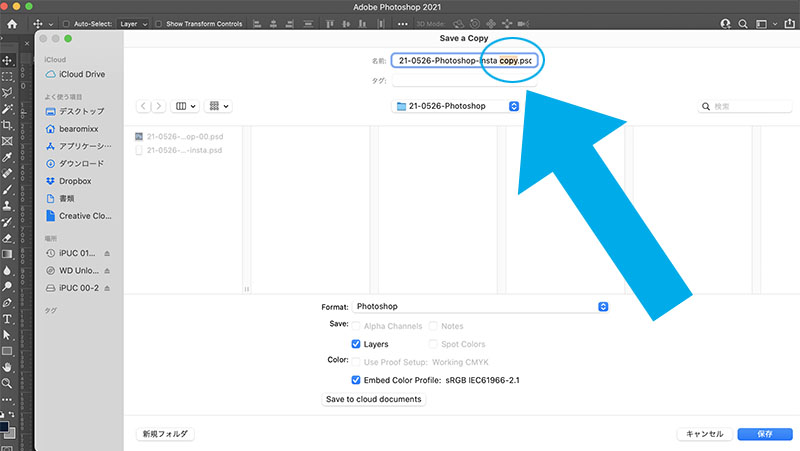Select Creative Cloud Files in sidebar
Screen dimensions: 800x451
click(x=79, y=216)
